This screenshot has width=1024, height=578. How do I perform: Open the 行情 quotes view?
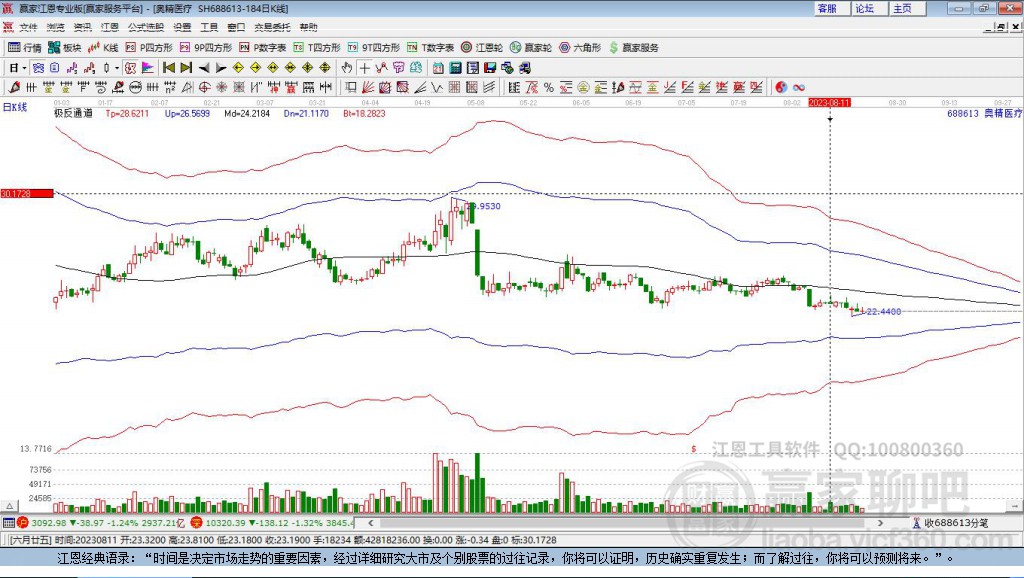tap(24, 48)
